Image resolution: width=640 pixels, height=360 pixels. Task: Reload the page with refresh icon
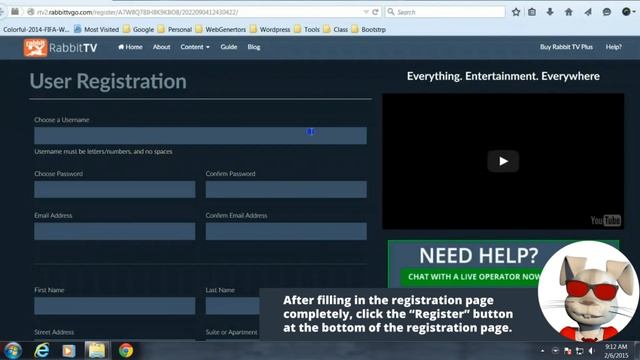(x=375, y=12)
